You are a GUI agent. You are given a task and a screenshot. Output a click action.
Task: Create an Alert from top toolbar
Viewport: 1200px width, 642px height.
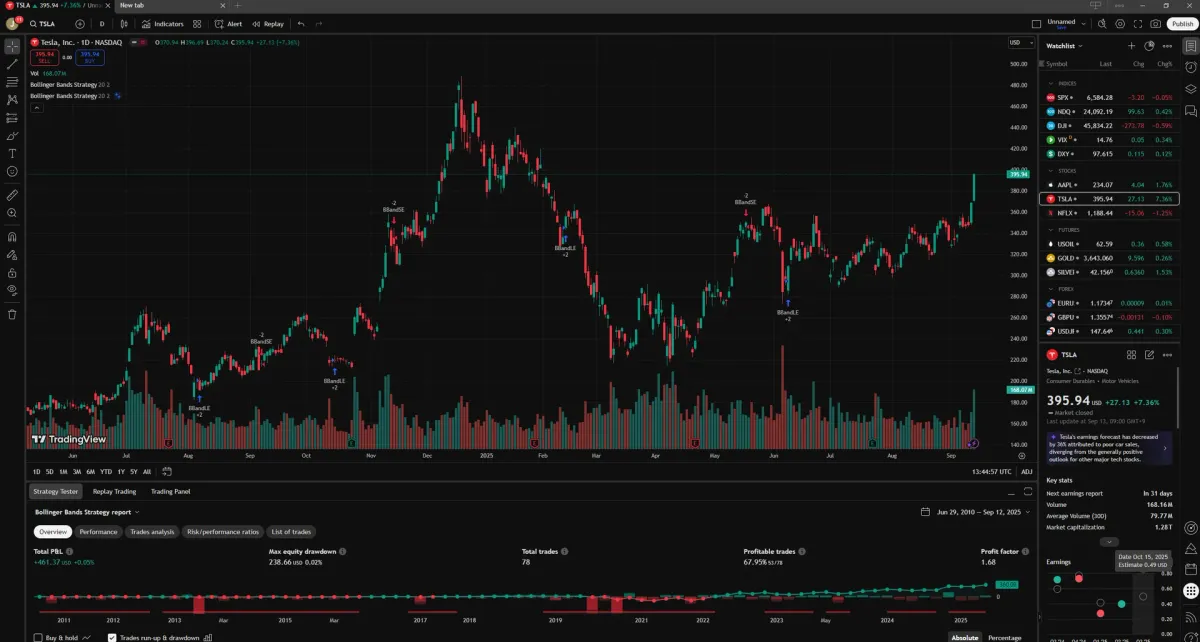(229, 23)
